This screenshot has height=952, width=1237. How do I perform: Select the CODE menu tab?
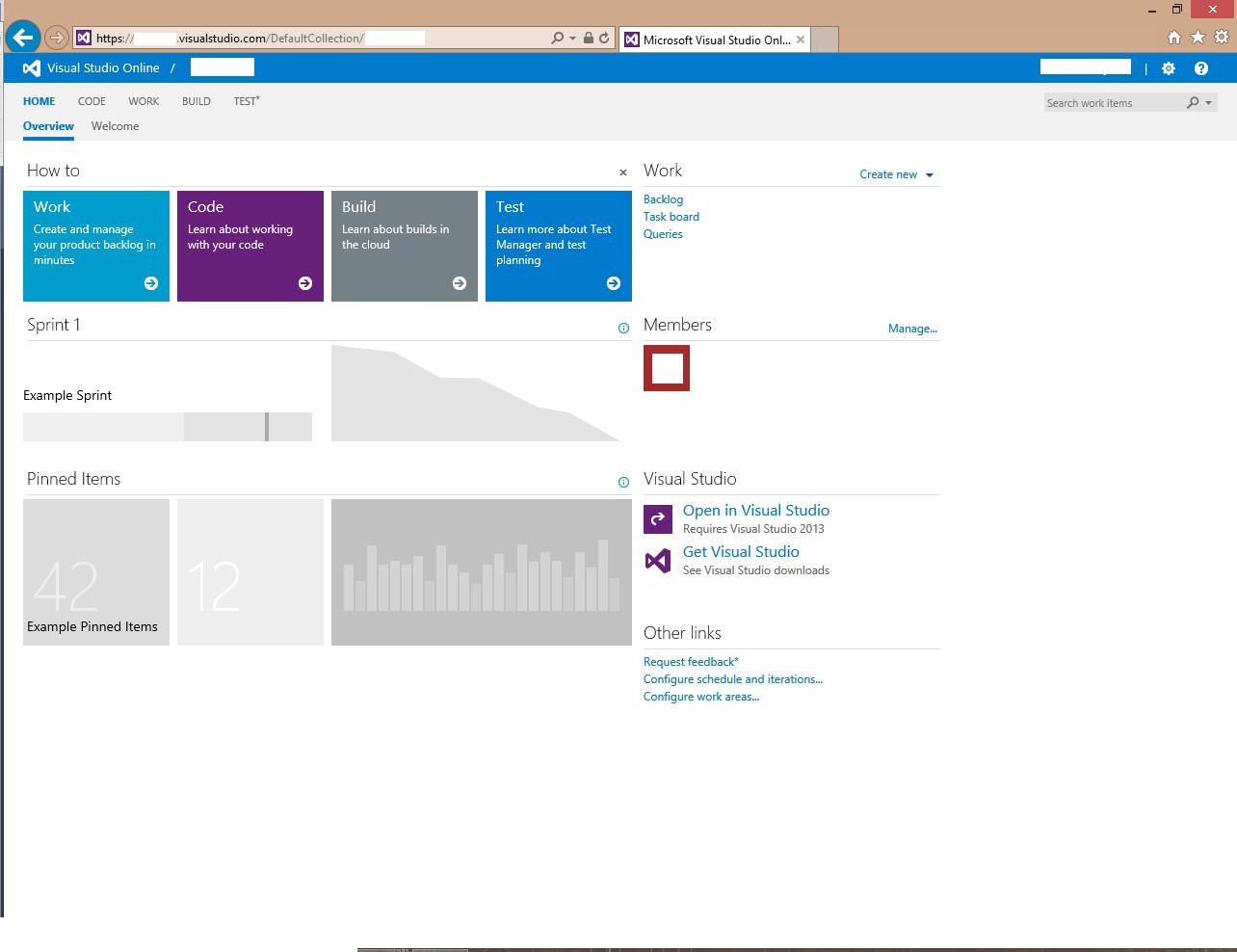coord(92,101)
